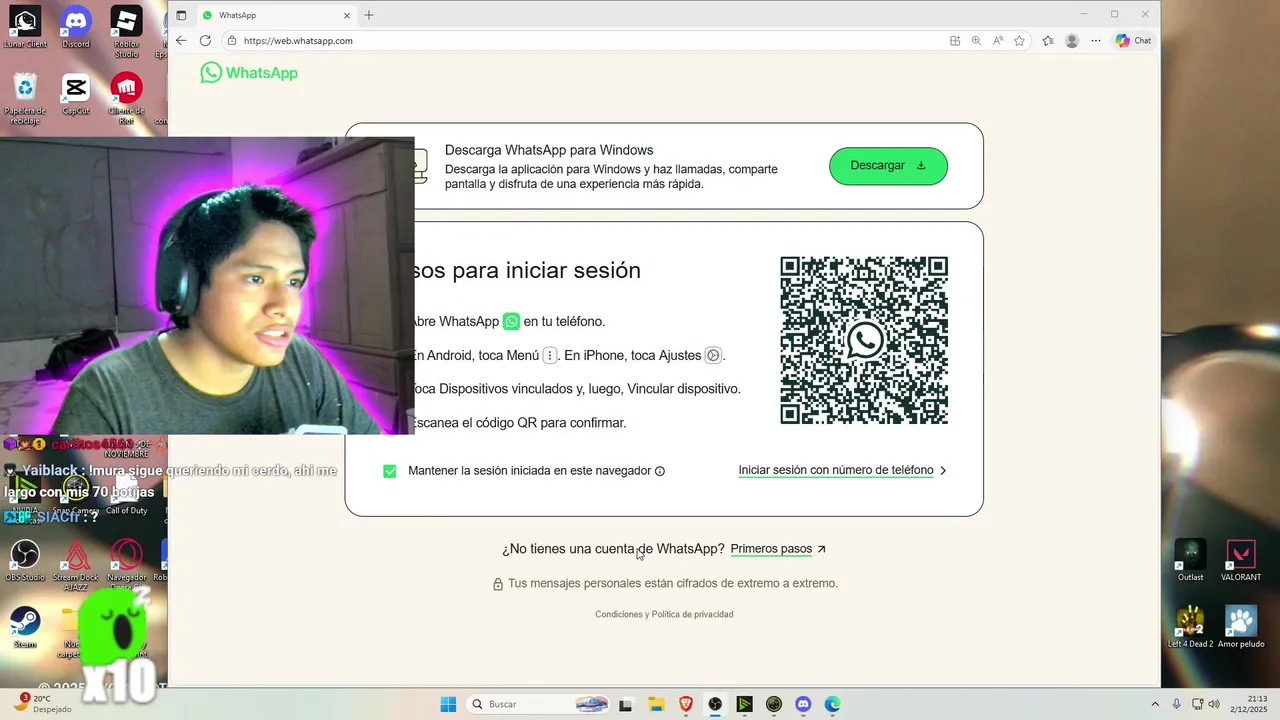Image resolution: width=1280 pixels, height=720 pixels.
Task: Open the browser app-available icon
Action: pyautogui.click(x=955, y=41)
